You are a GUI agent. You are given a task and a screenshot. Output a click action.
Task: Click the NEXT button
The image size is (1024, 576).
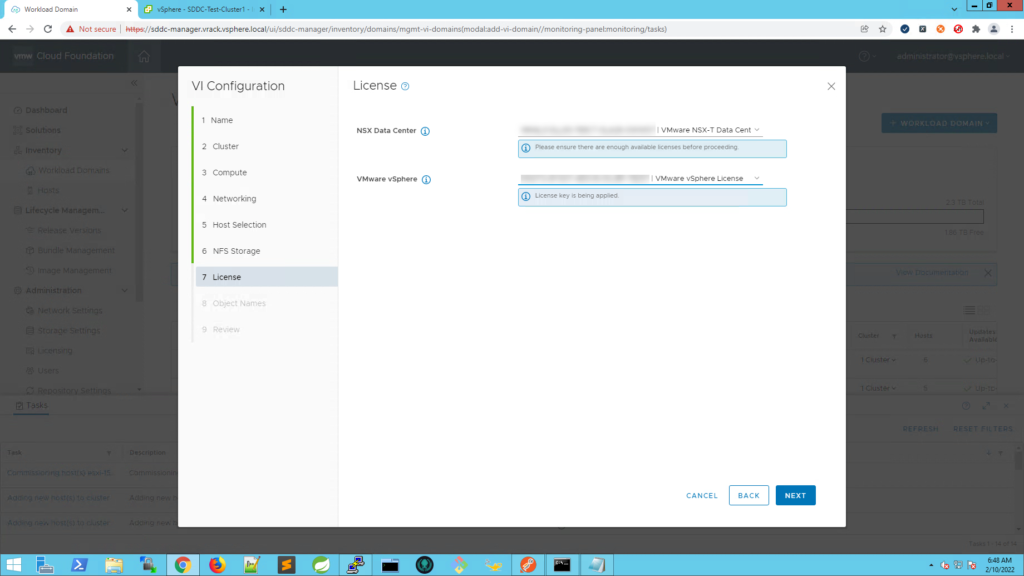[795, 495]
